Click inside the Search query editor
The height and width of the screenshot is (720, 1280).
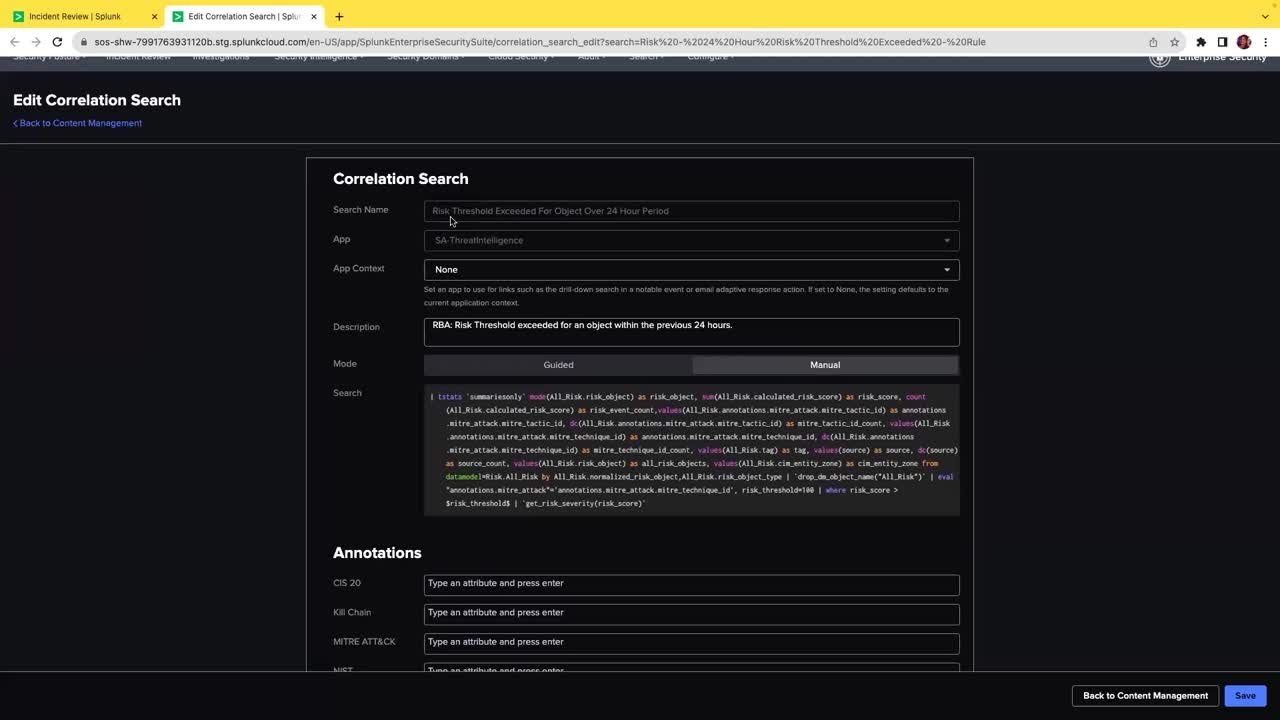pyautogui.click(x=691, y=450)
